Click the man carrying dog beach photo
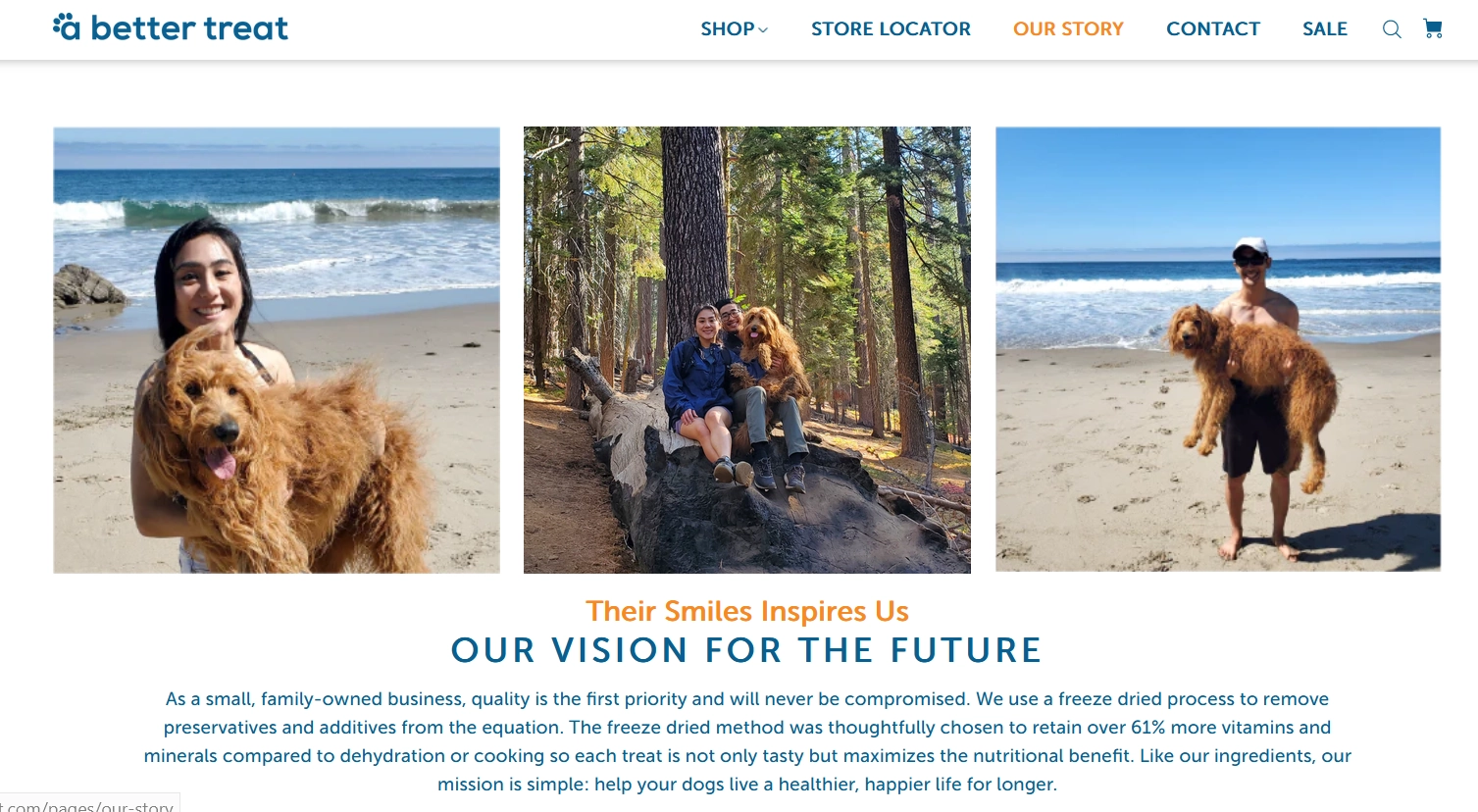 tap(1218, 349)
